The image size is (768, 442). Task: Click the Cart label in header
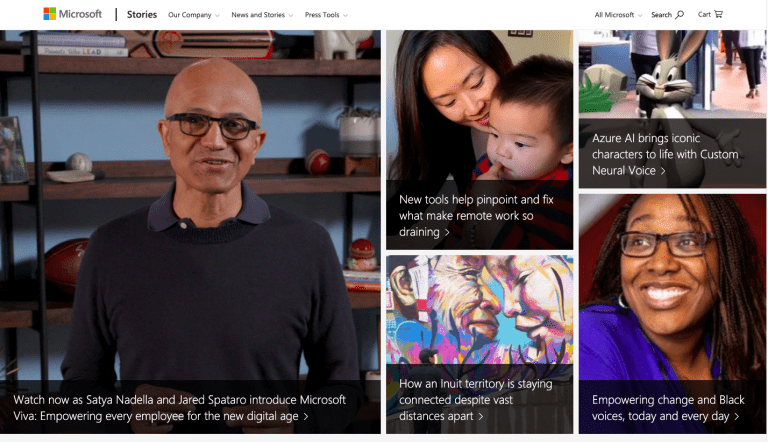coord(704,14)
